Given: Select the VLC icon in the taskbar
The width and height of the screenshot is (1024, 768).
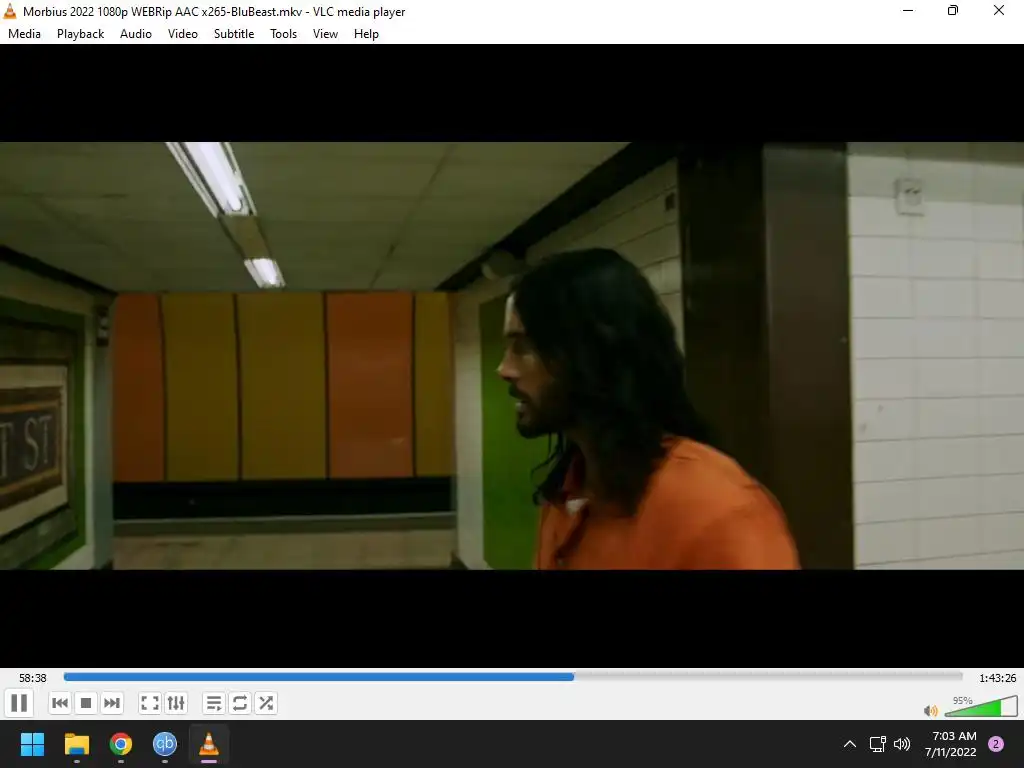Looking at the screenshot, I should click(x=209, y=744).
